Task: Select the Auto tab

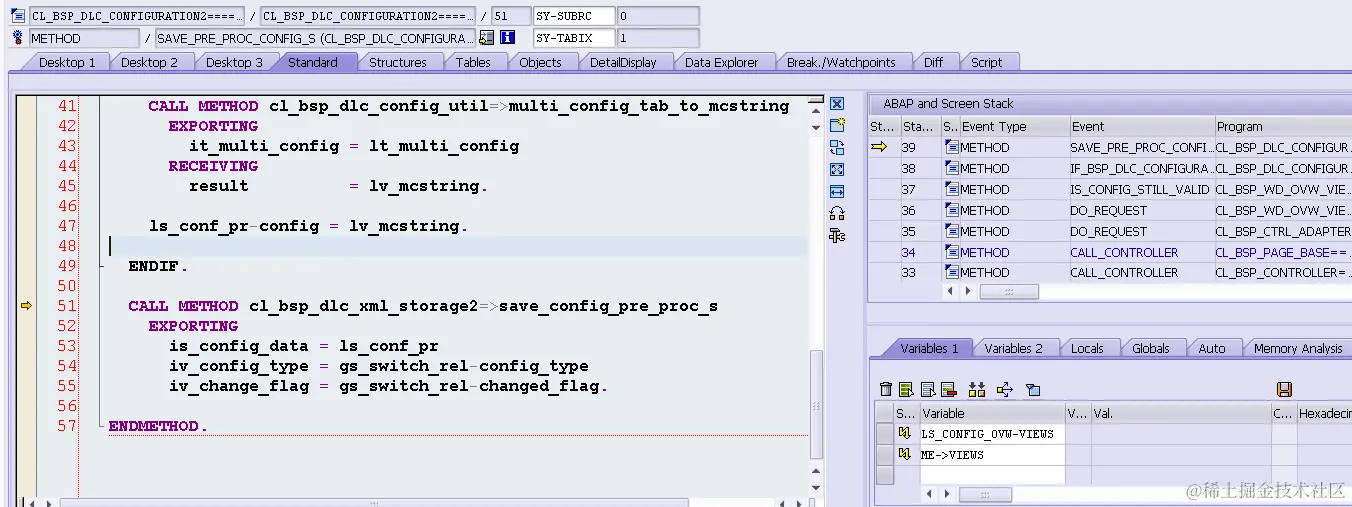Action: (x=1212, y=348)
